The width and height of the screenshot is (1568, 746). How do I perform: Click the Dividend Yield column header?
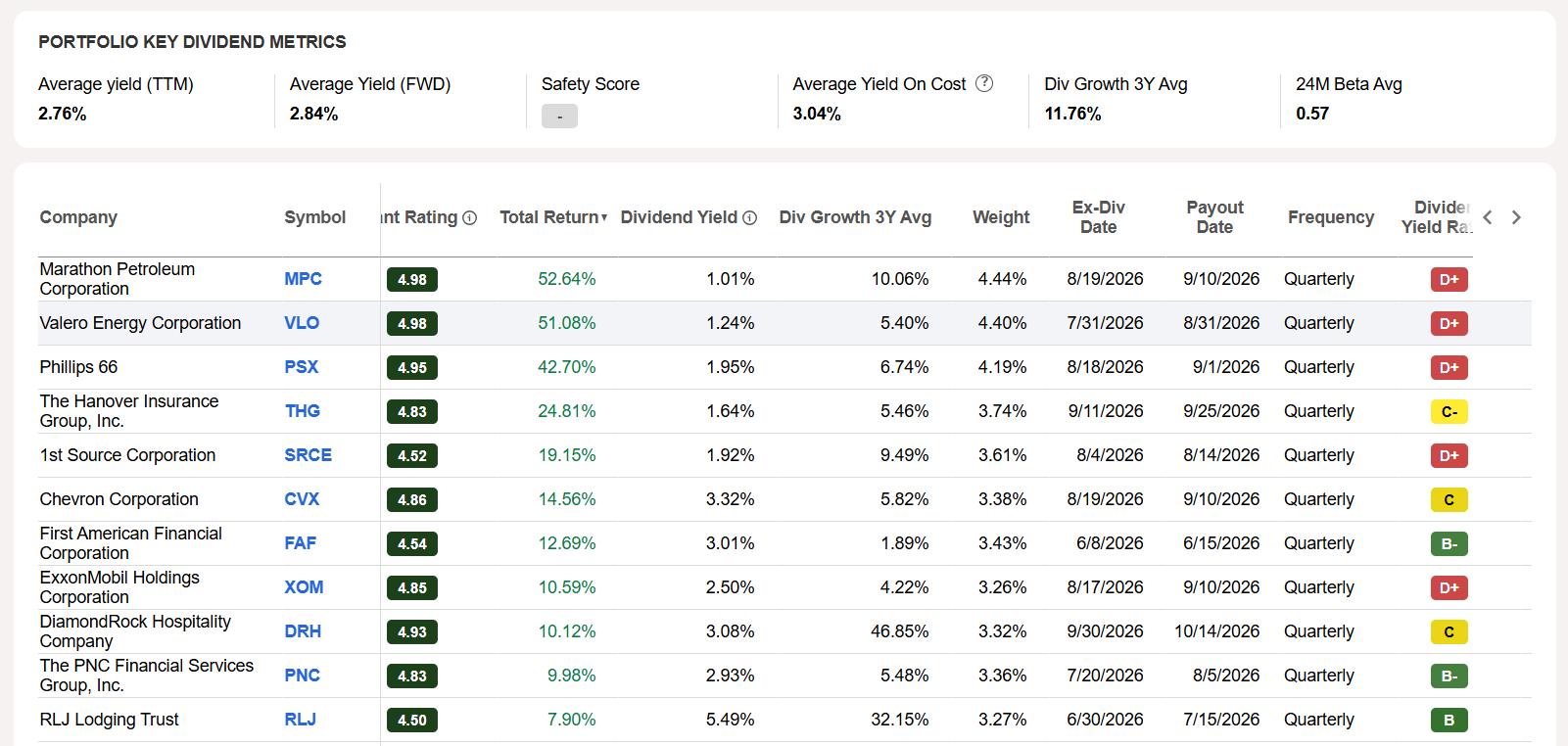point(679,217)
